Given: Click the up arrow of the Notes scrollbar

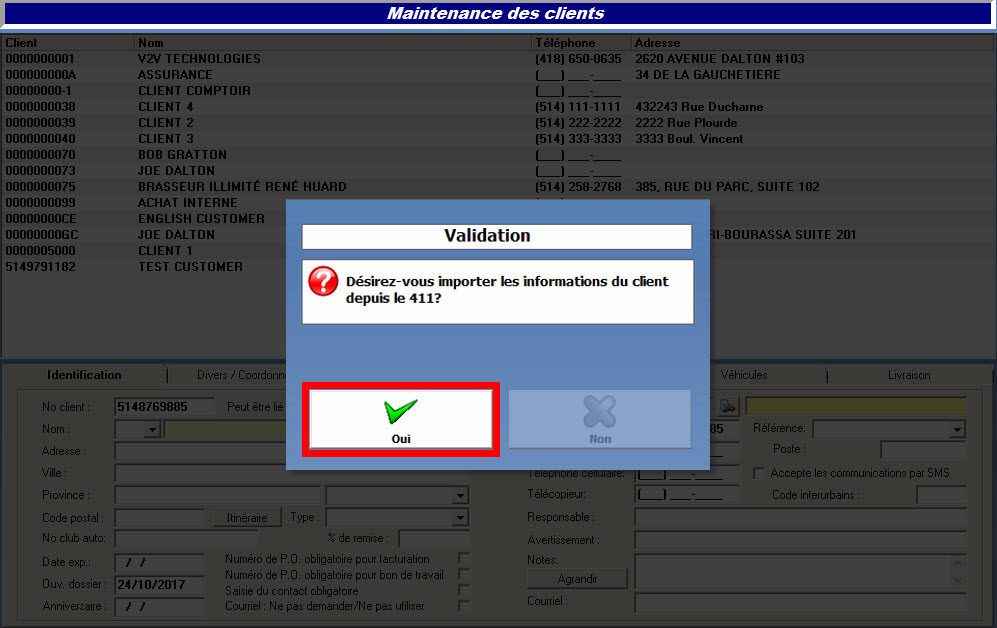Looking at the screenshot, I should 958,563.
